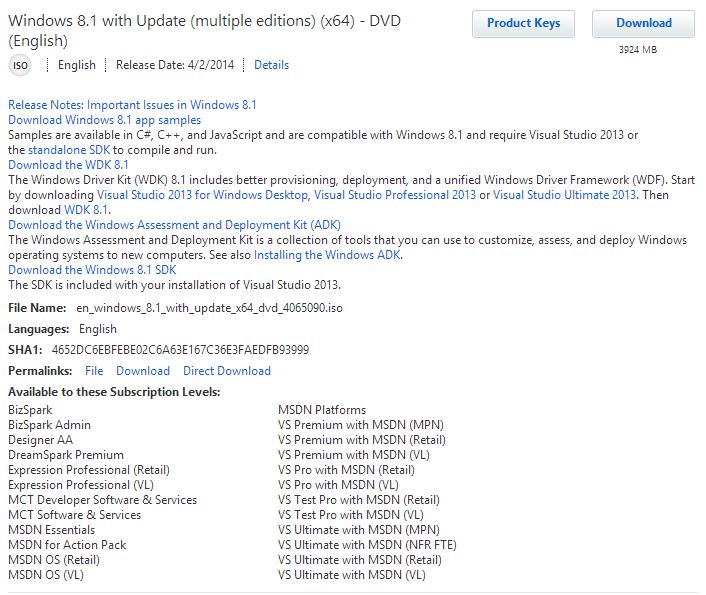Click MCT Software & Services entry

pyautogui.click(x=75, y=515)
